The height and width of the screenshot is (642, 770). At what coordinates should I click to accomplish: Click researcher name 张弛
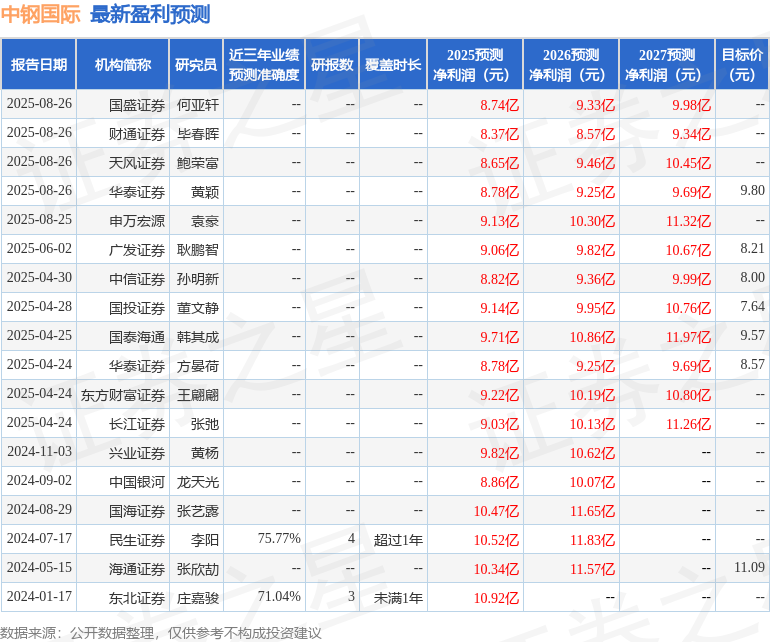[205, 424]
